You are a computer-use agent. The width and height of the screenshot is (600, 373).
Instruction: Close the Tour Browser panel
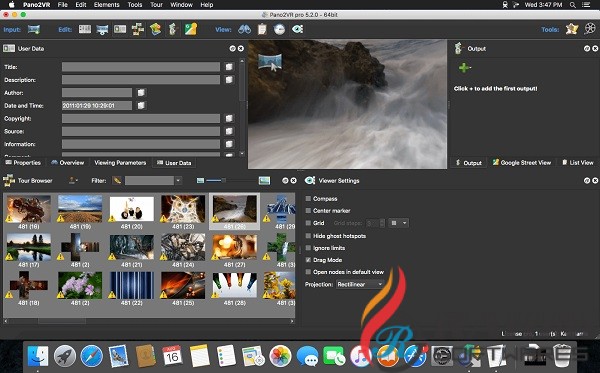pyautogui.click(x=293, y=181)
